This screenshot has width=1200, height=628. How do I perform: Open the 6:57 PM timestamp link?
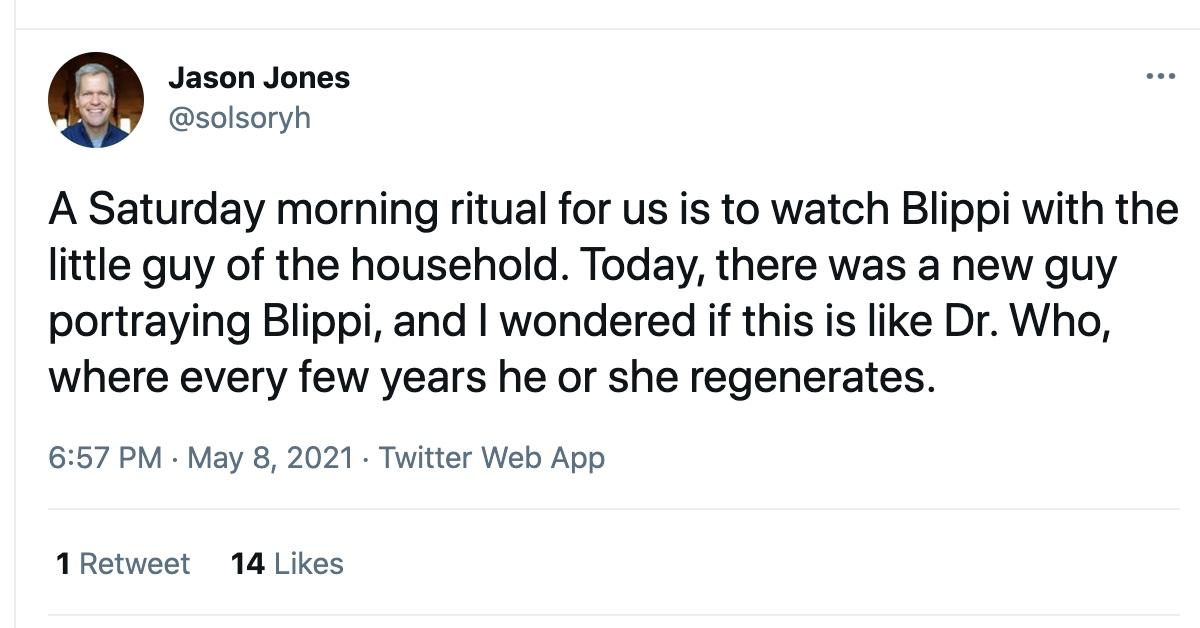coord(104,458)
